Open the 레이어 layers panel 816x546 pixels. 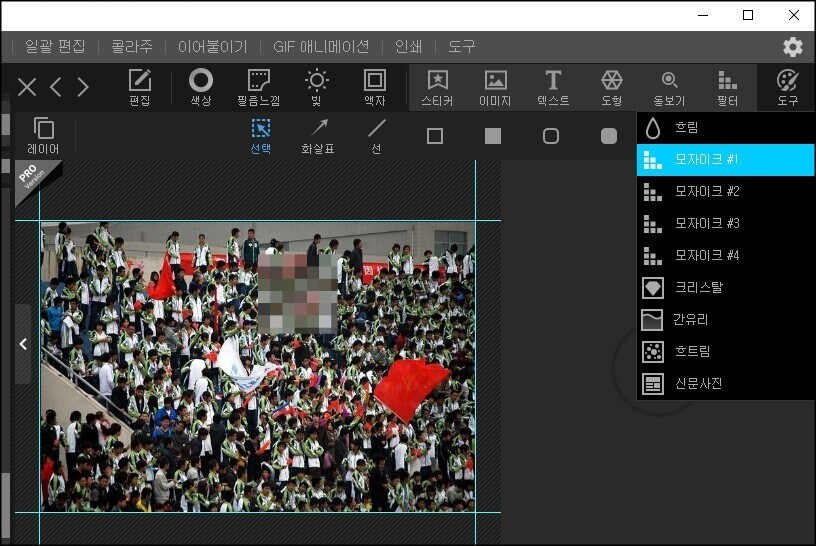[43, 135]
